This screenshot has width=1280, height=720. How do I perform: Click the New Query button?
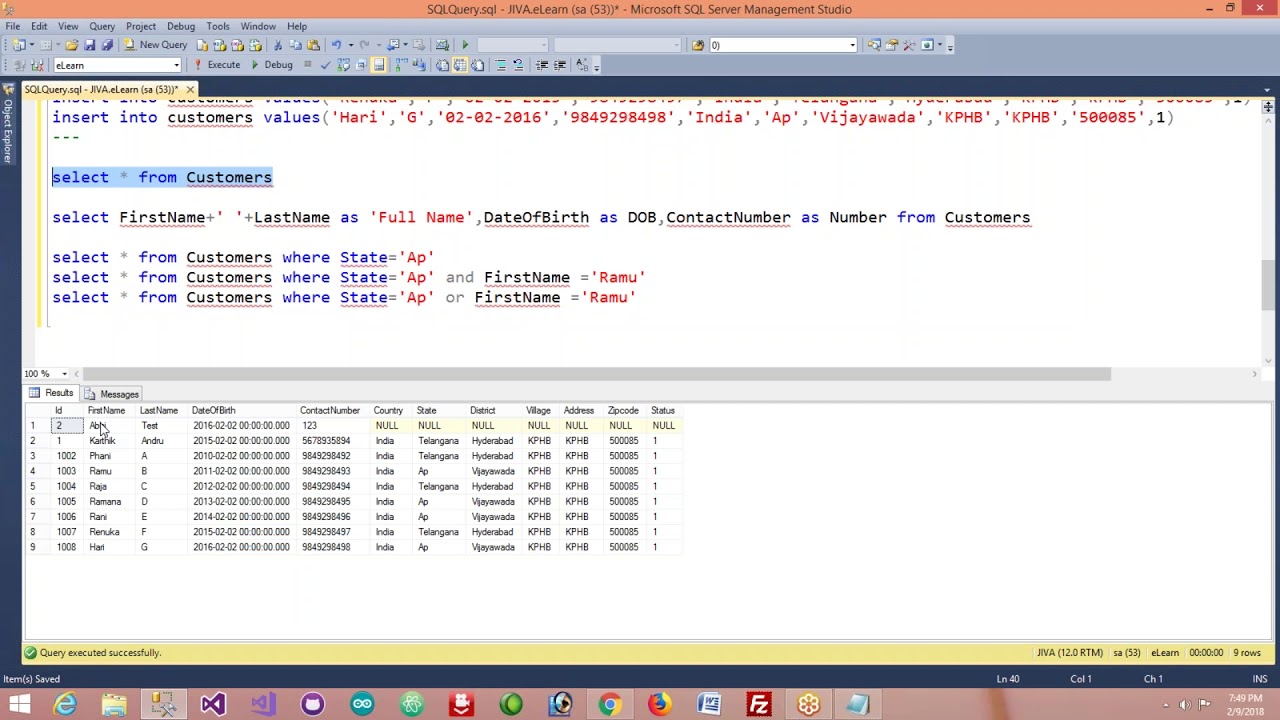pos(155,45)
